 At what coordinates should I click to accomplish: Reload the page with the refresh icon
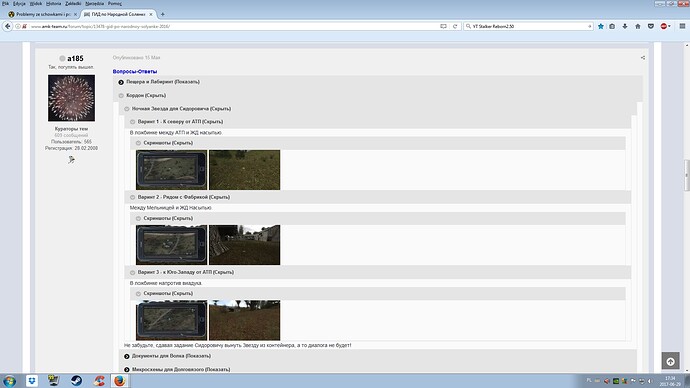coord(455,26)
